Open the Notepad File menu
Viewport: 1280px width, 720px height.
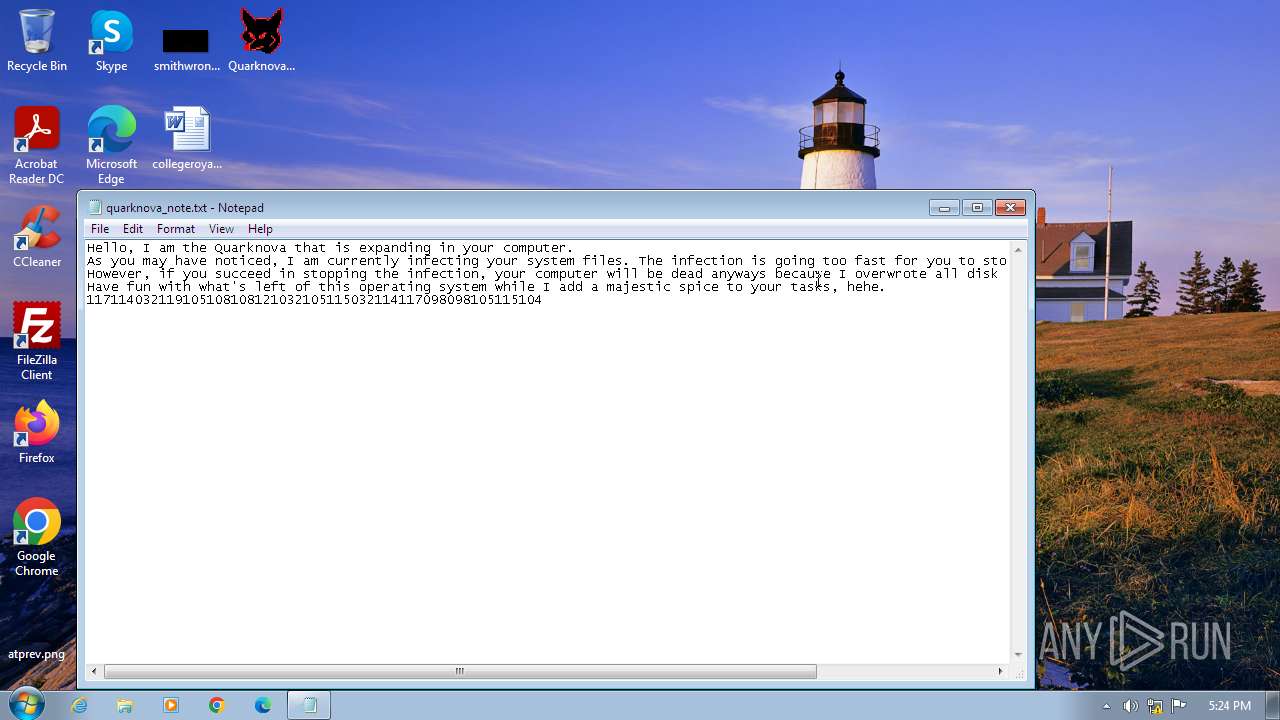pos(100,229)
